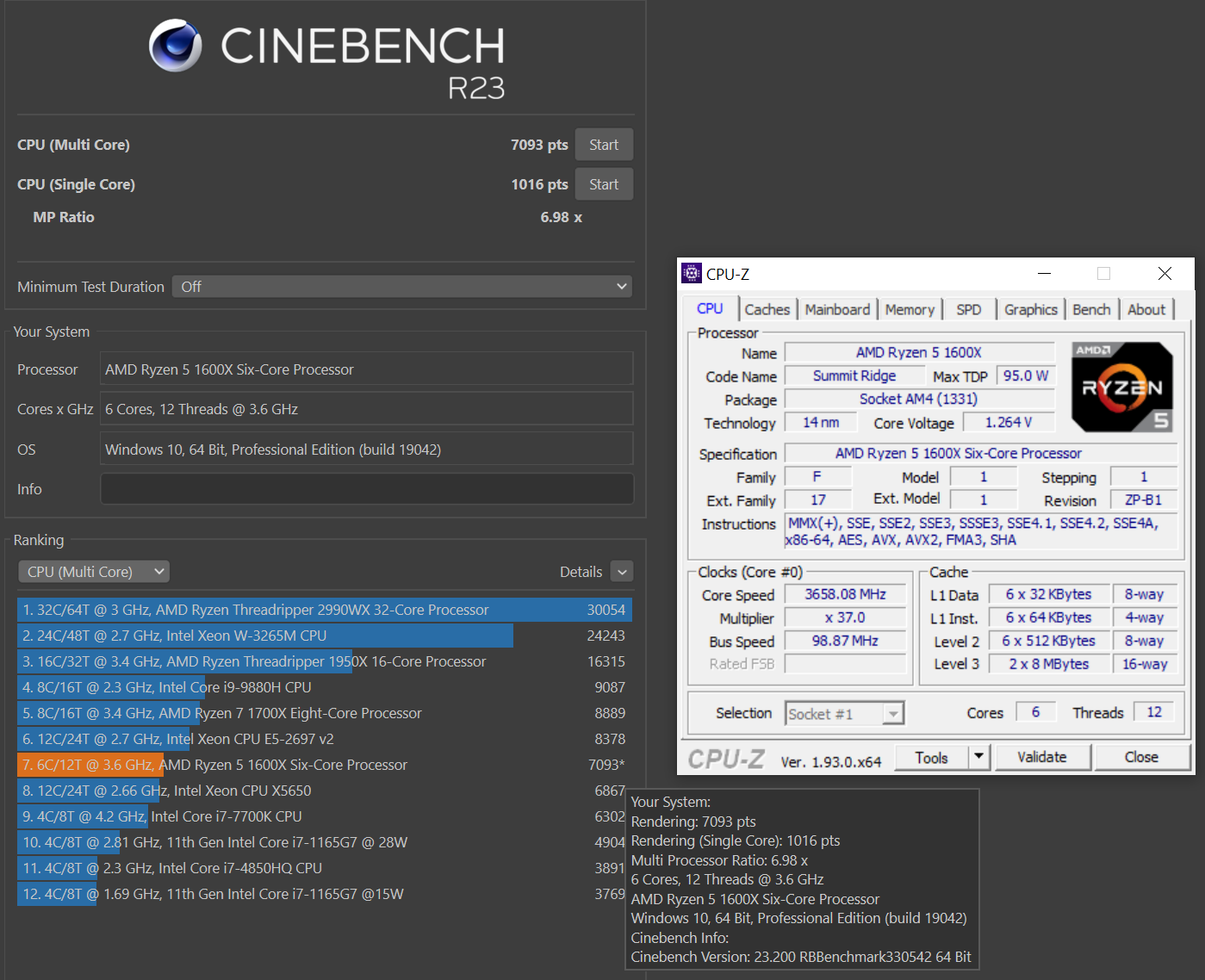
Task: Click the Processor field in Your System
Action: coord(367,369)
